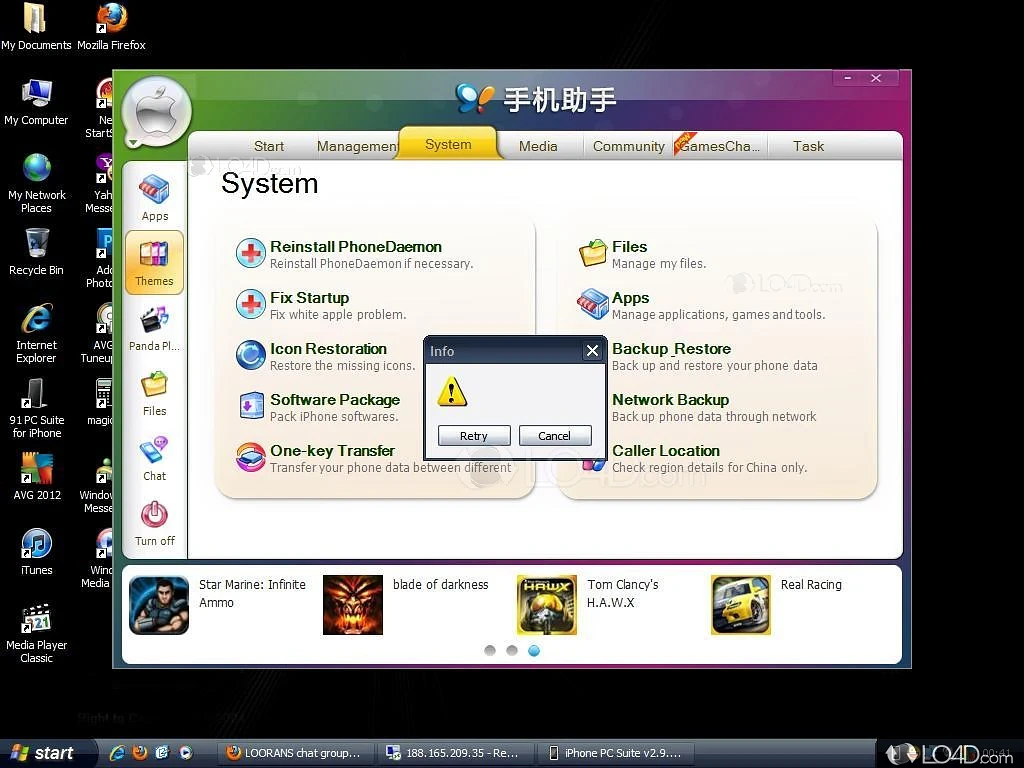Click the Fix Startup red cross icon

point(251,304)
